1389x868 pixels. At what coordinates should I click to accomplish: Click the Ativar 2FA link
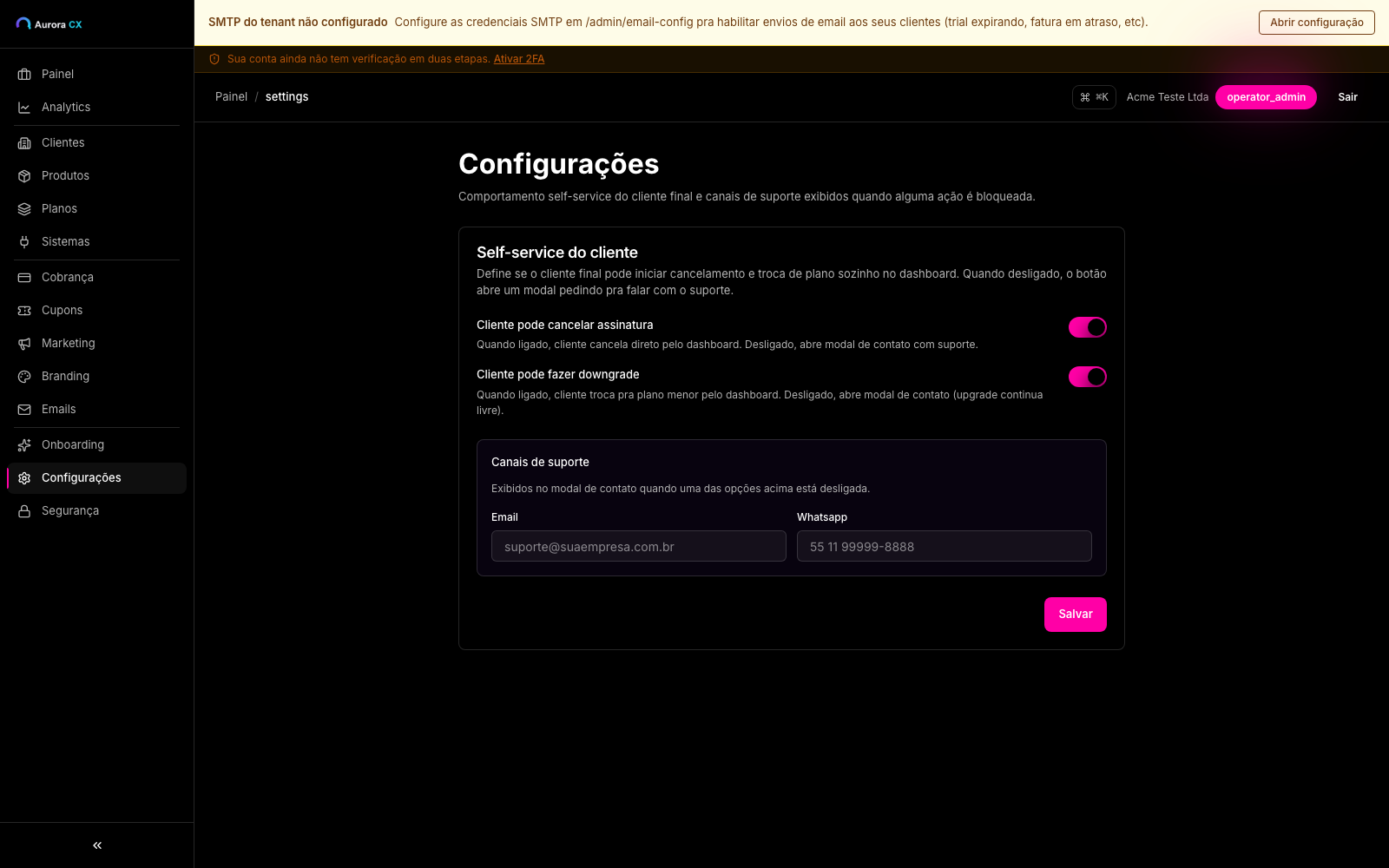click(x=519, y=59)
